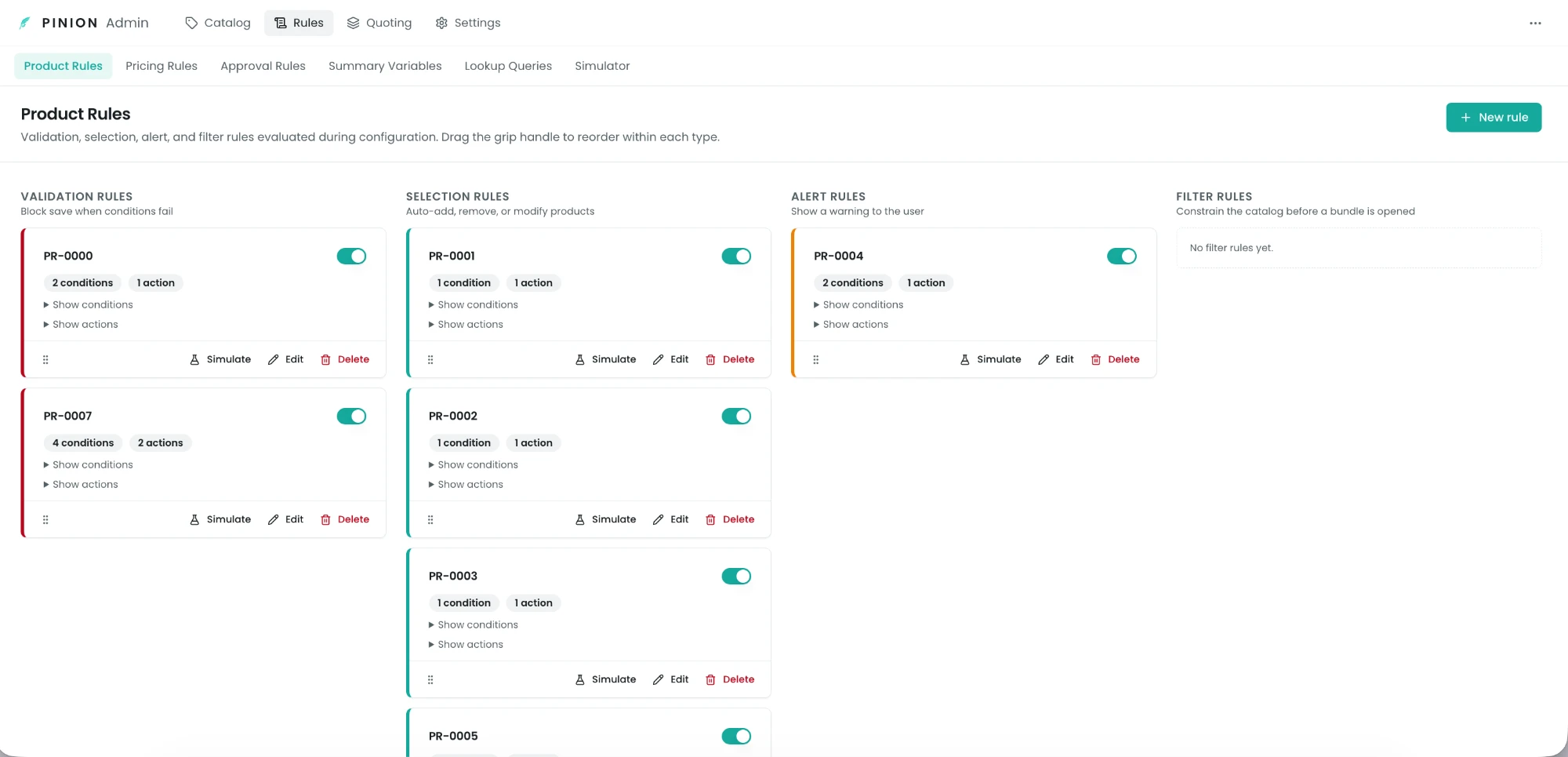Expand Show actions on PR-0000

[81, 324]
